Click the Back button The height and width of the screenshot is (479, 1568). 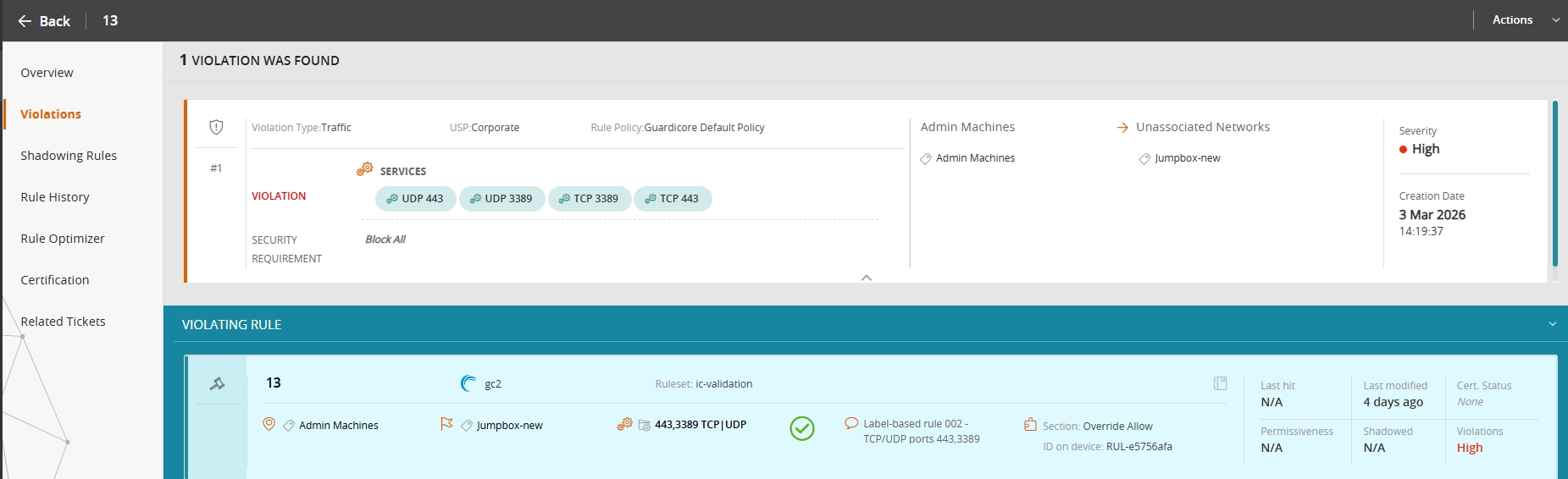(x=44, y=21)
